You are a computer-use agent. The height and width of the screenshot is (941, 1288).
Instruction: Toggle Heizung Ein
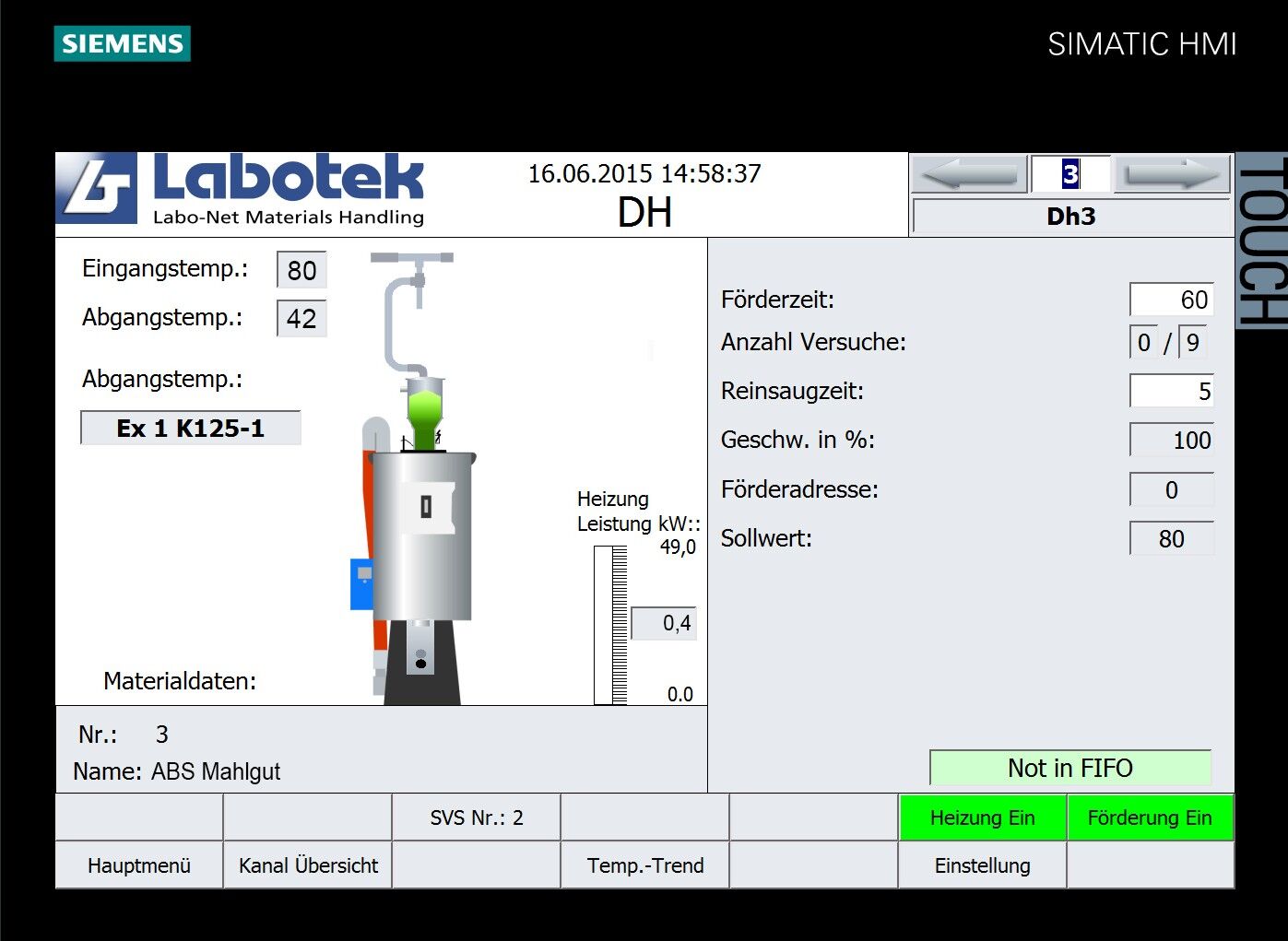pyautogui.click(x=983, y=817)
